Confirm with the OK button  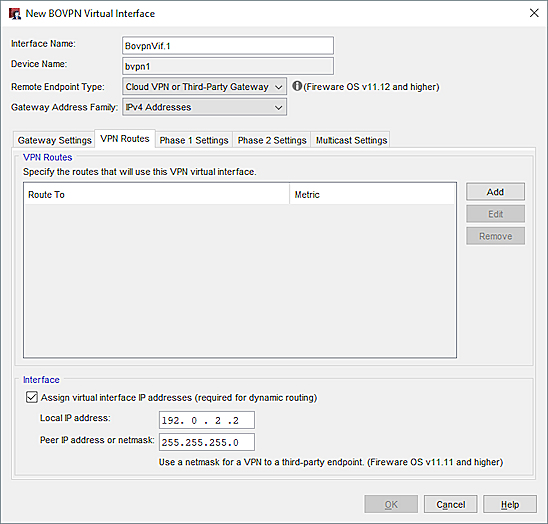[391, 504]
